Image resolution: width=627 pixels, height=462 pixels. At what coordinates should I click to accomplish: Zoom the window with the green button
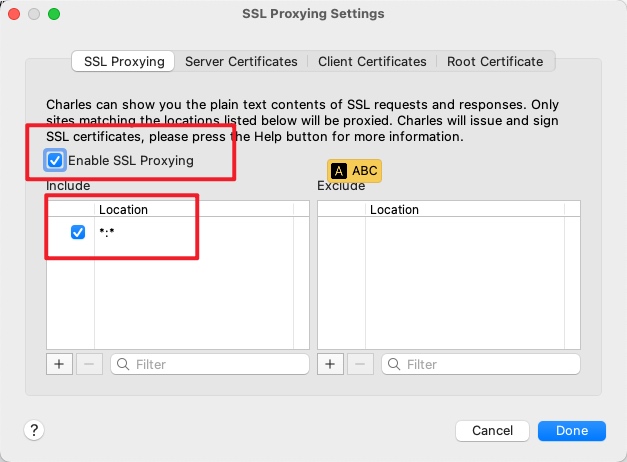54,14
